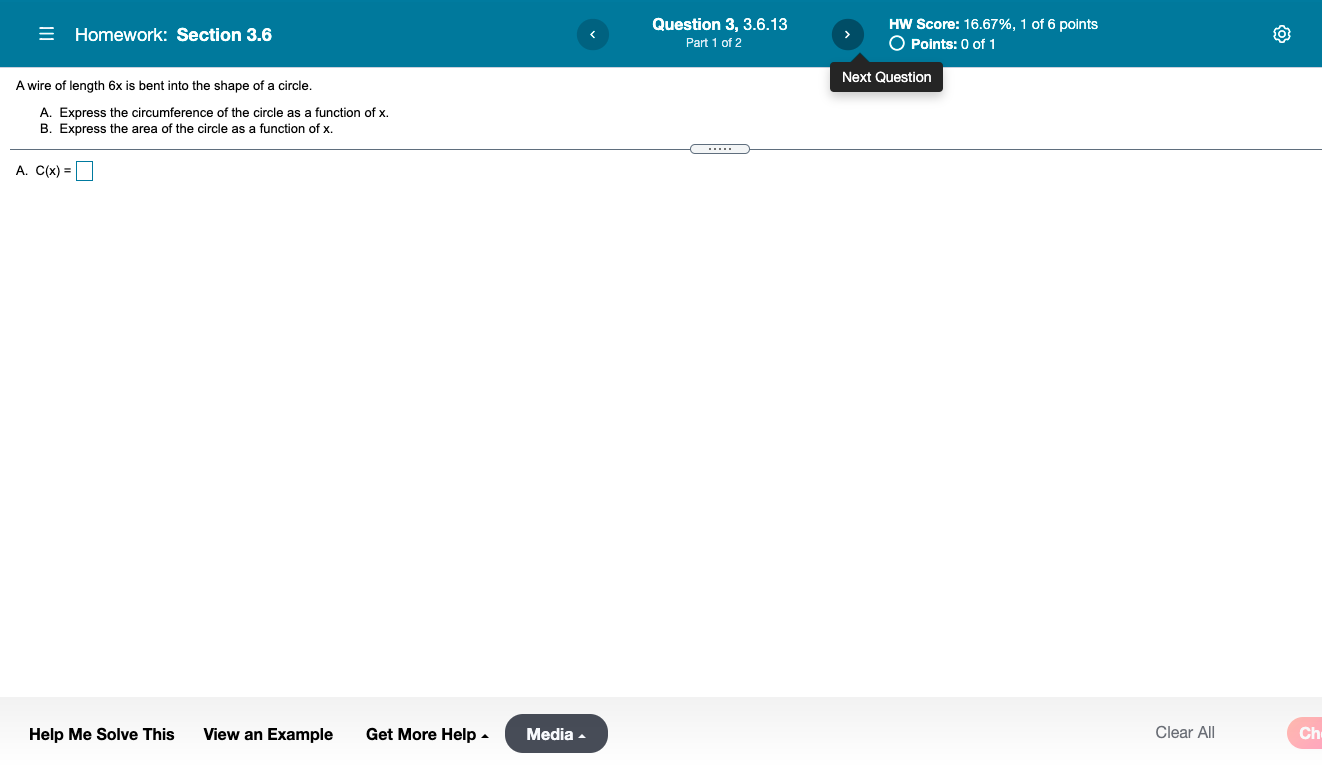
Task: Open the hamburger navigation menu
Action: point(46,34)
